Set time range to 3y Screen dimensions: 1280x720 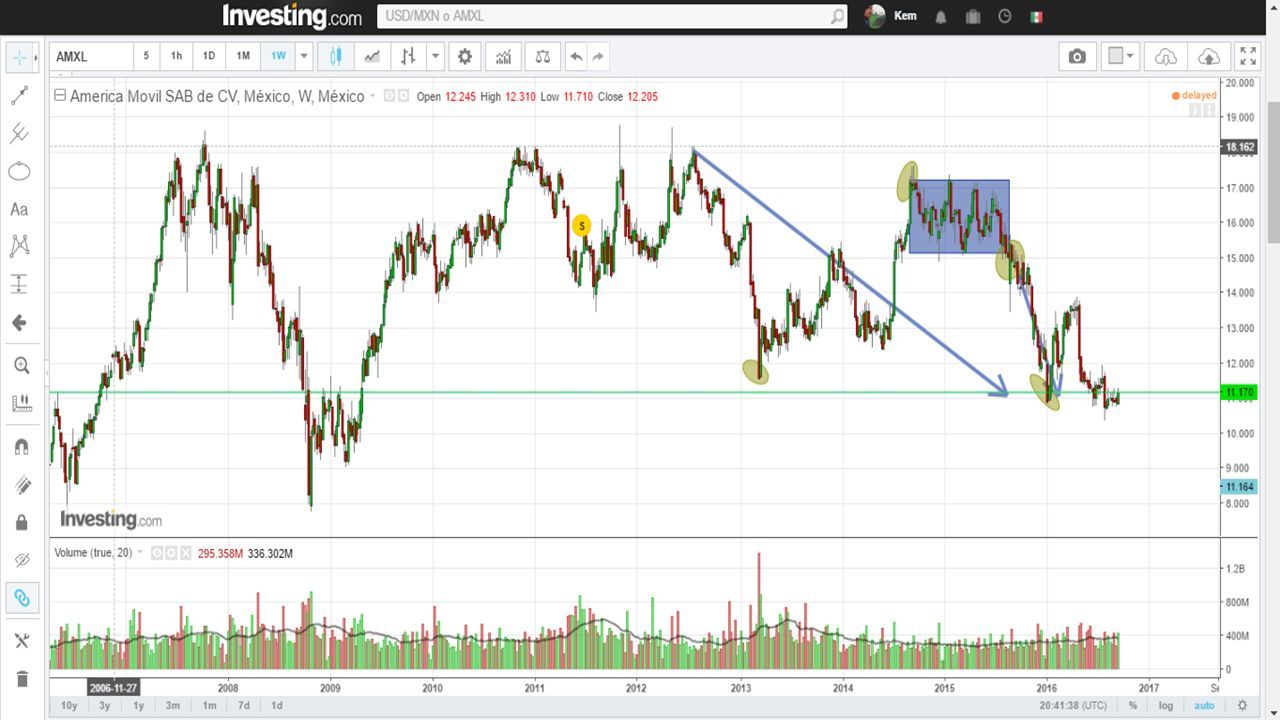click(105, 705)
